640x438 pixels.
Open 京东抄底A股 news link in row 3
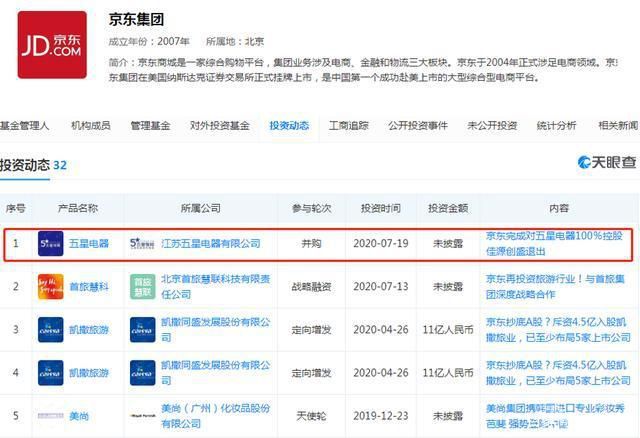point(558,329)
